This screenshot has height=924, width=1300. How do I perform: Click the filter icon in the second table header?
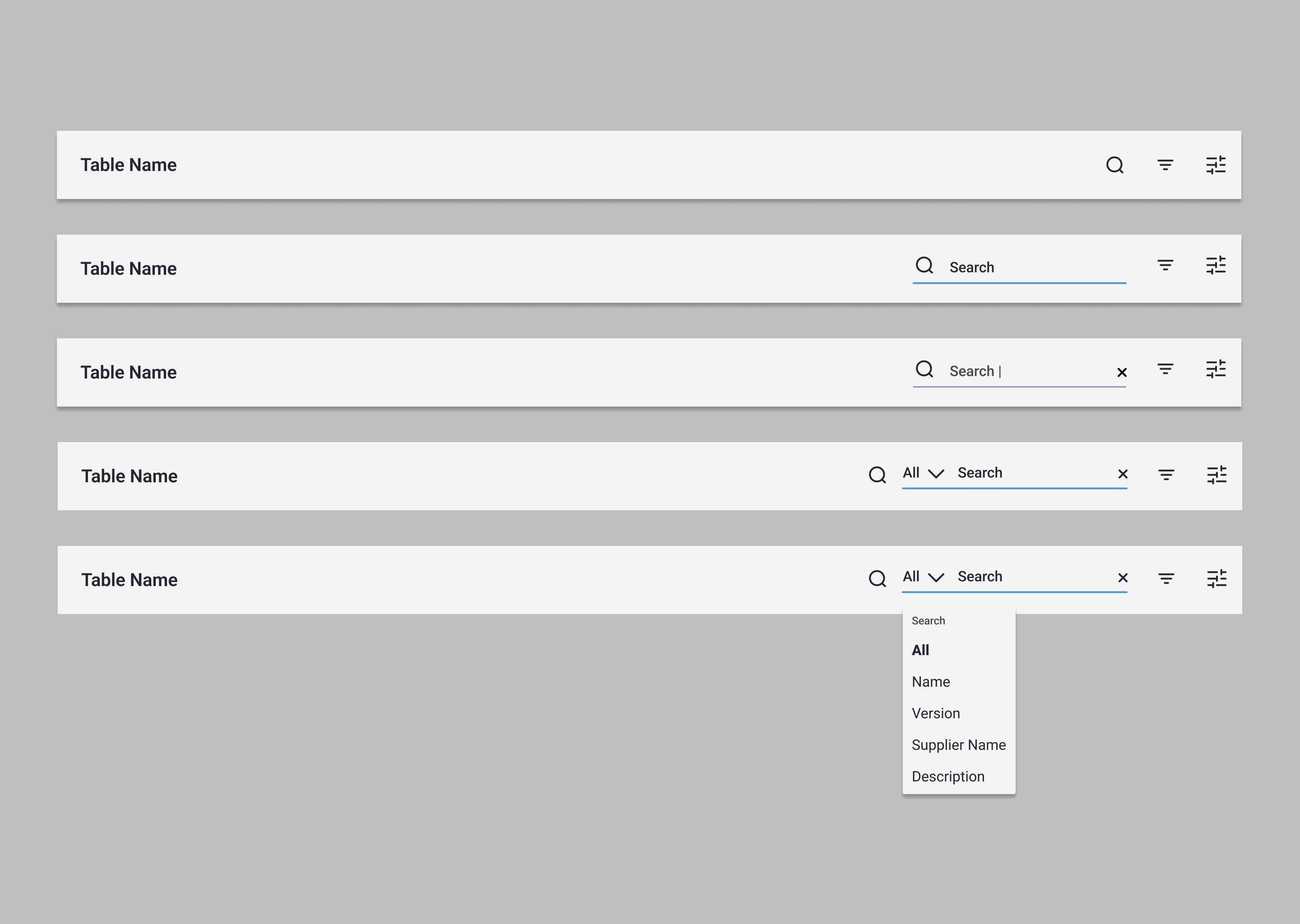pyautogui.click(x=1165, y=265)
